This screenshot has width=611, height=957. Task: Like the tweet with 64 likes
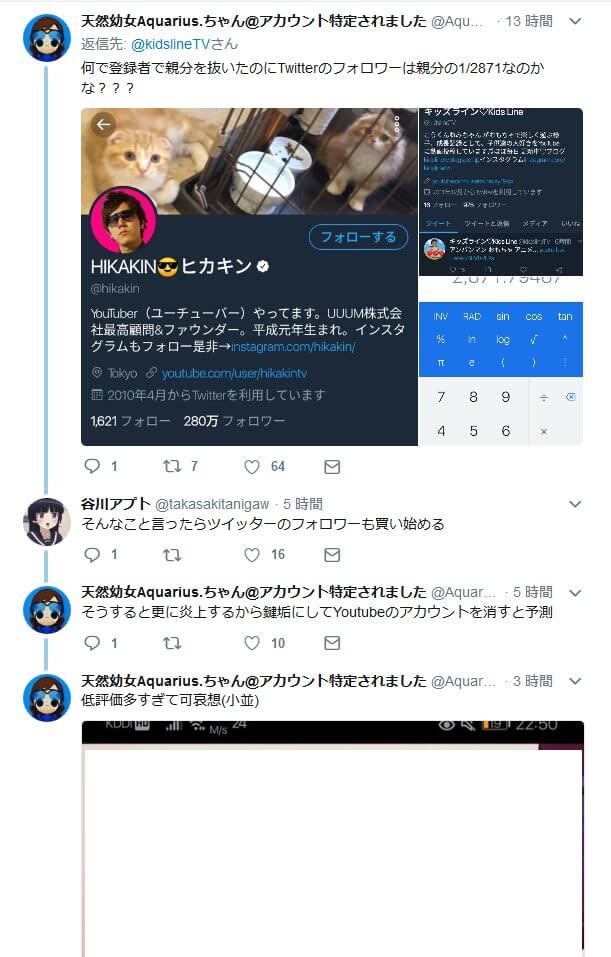252,467
